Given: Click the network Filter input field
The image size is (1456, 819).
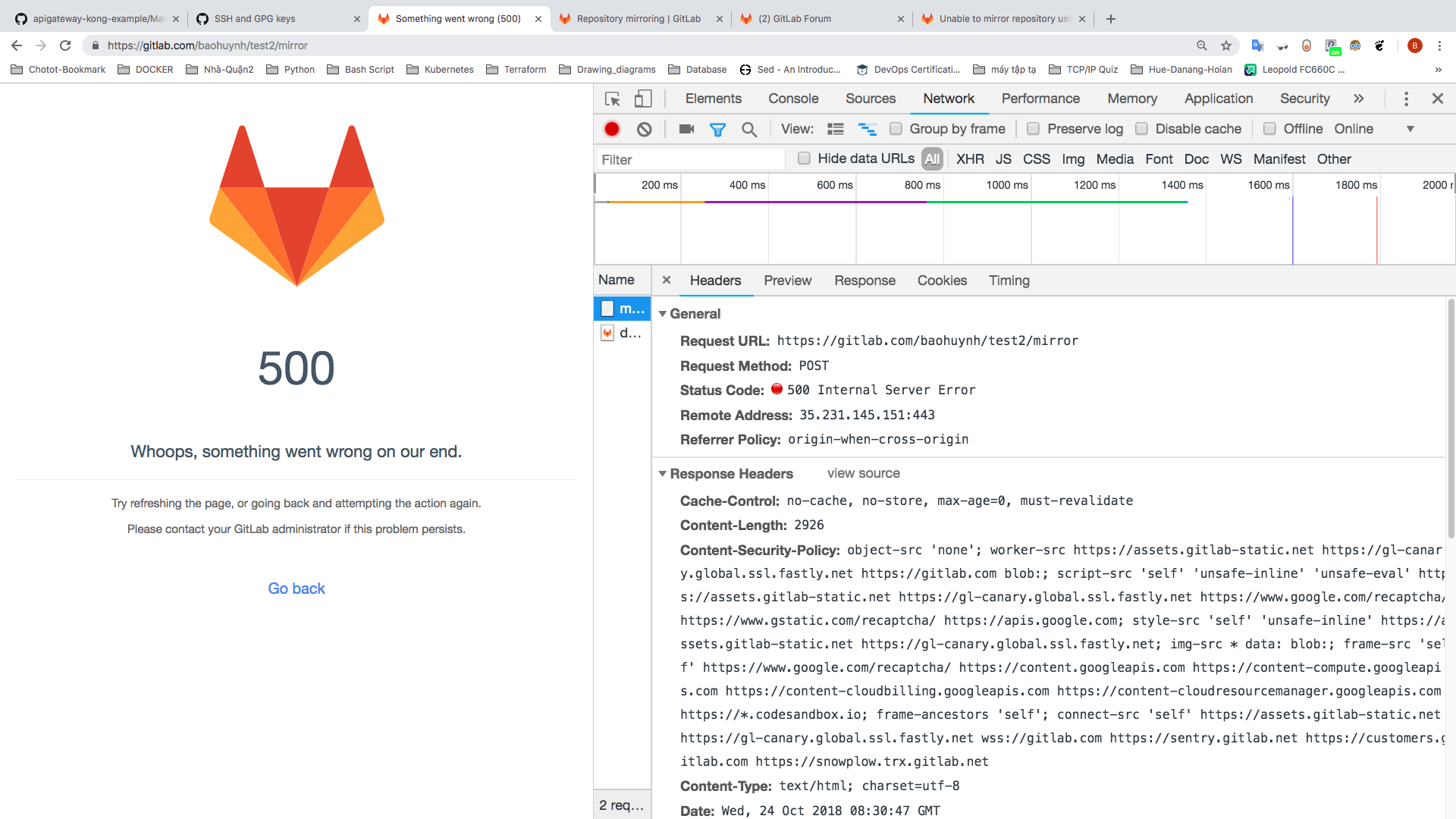Looking at the screenshot, I should [x=690, y=159].
